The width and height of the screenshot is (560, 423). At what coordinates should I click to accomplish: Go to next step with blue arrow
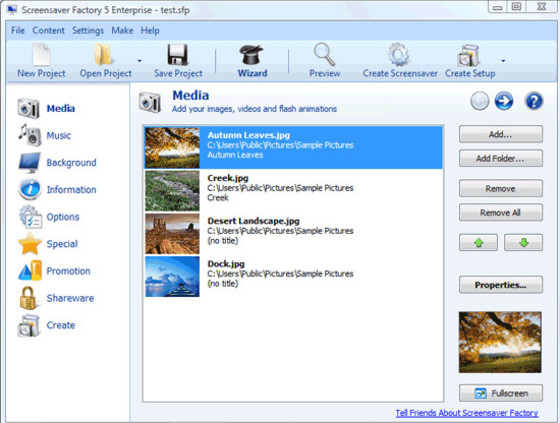504,101
